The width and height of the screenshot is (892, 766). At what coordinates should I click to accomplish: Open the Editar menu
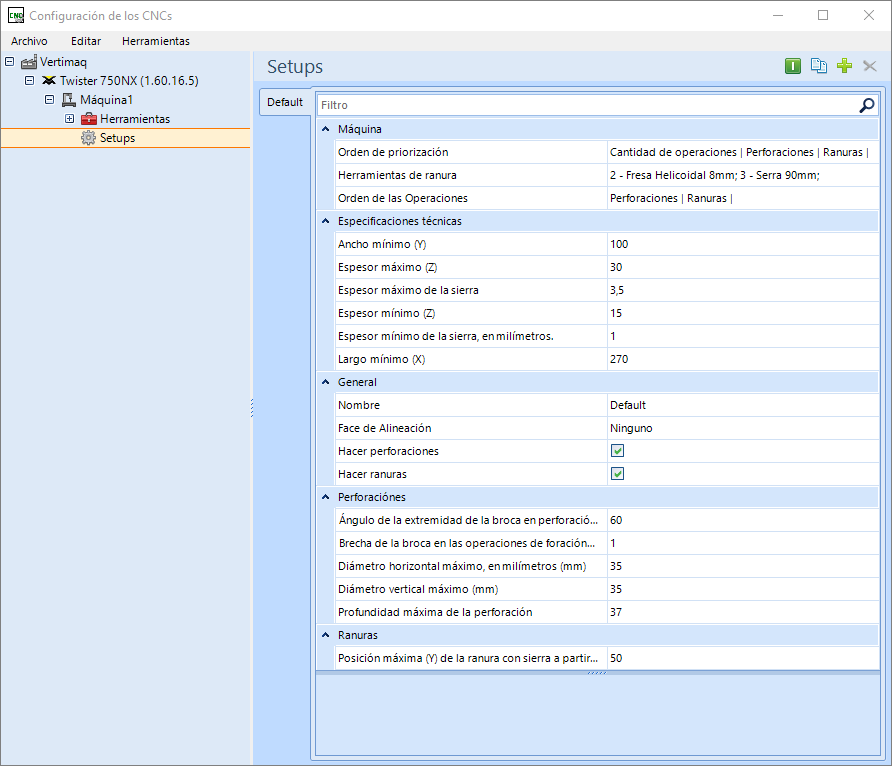[86, 41]
